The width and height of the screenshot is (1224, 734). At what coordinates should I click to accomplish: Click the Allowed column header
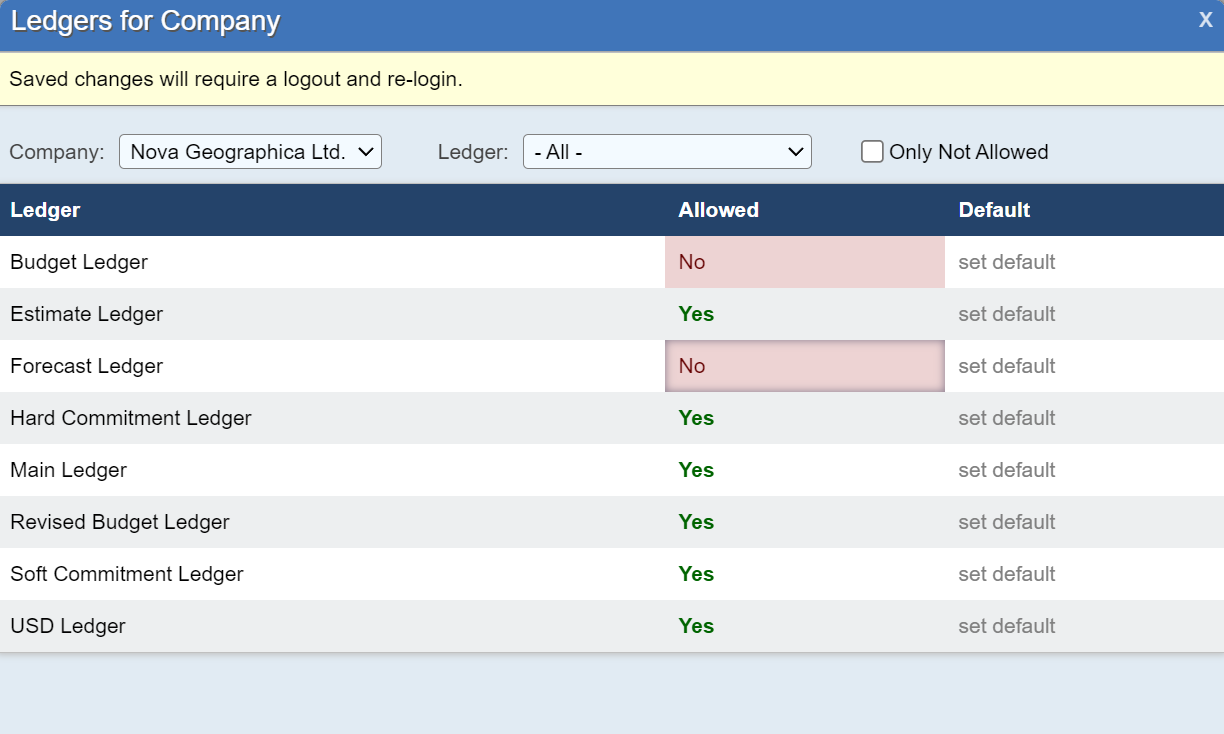(718, 210)
